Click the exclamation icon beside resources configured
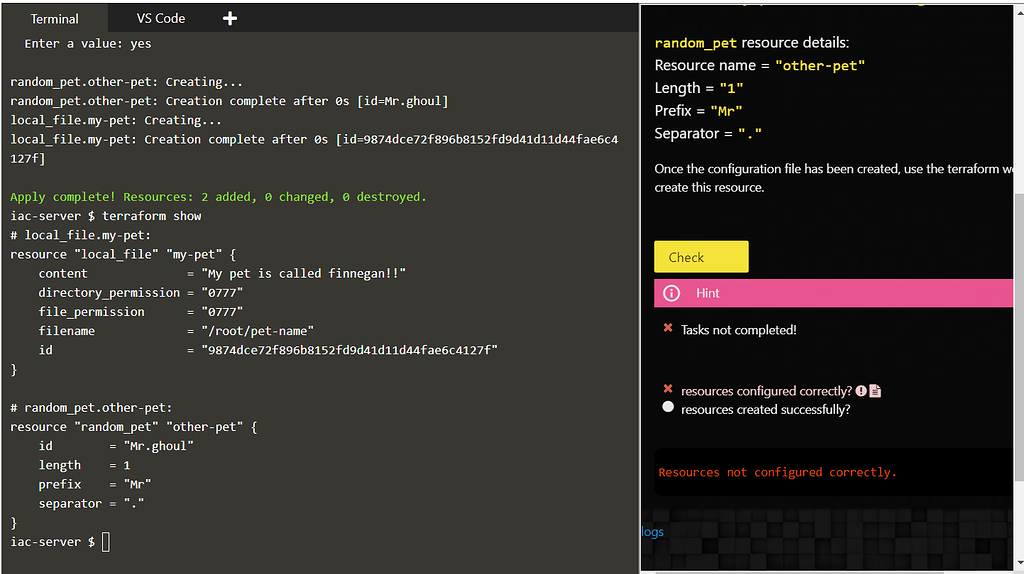Screen dimensions: 1024x574 [861, 391]
